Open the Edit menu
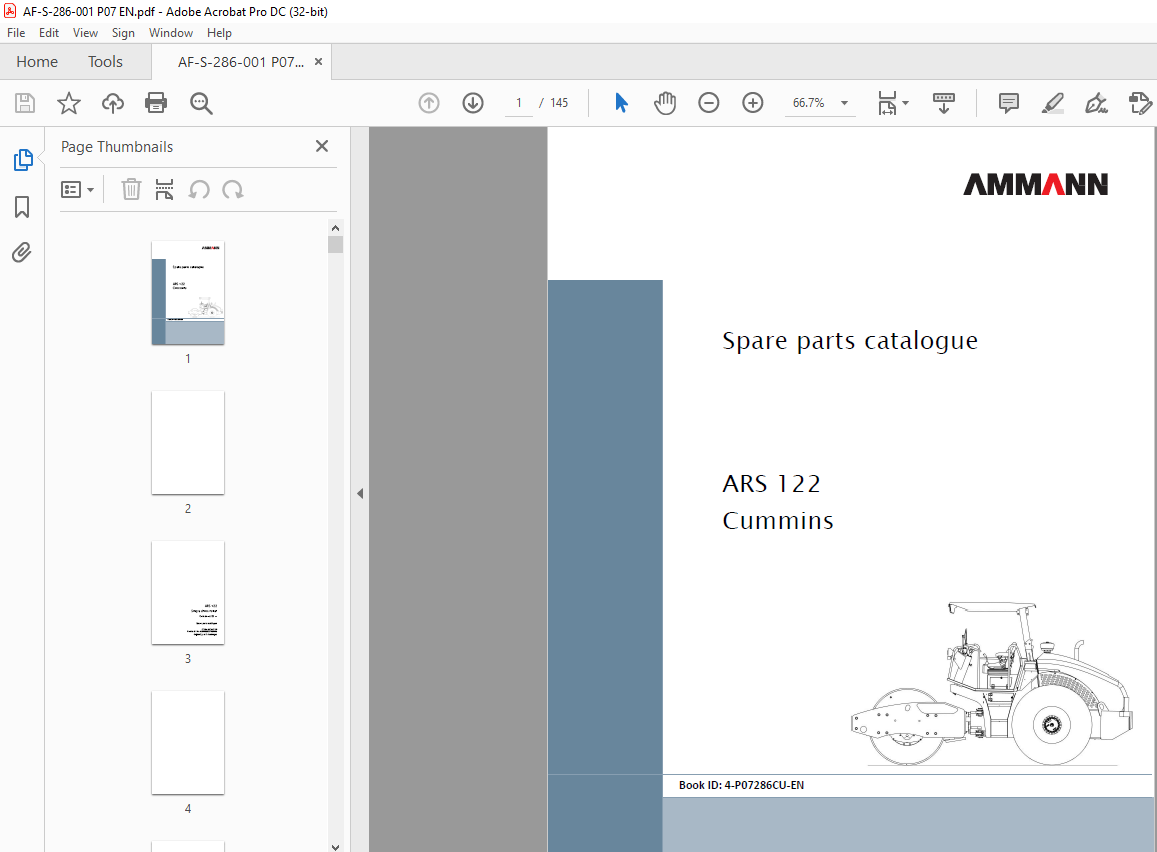Viewport: 1157px width, 852px height. tap(49, 32)
